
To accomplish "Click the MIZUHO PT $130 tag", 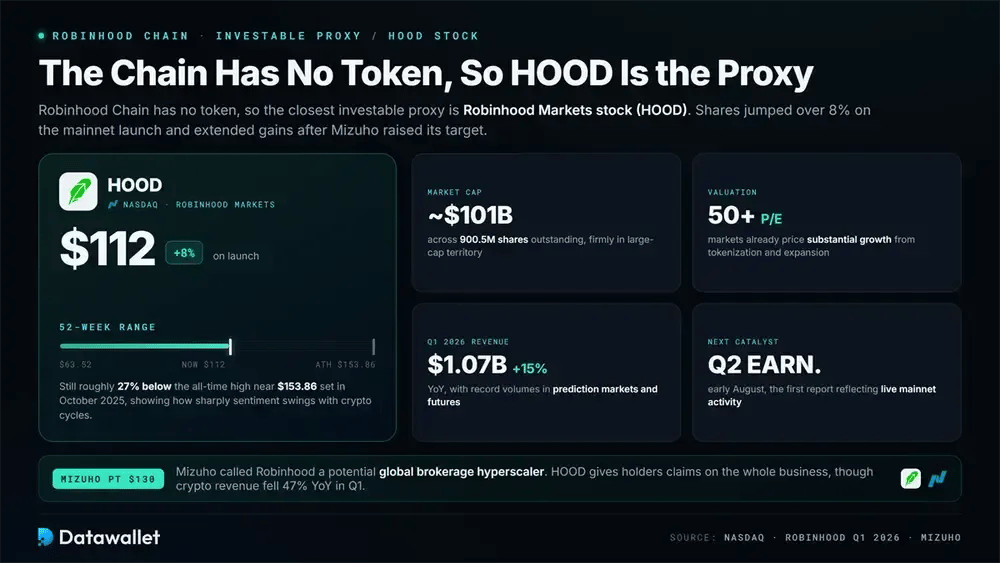I will pos(108,479).
